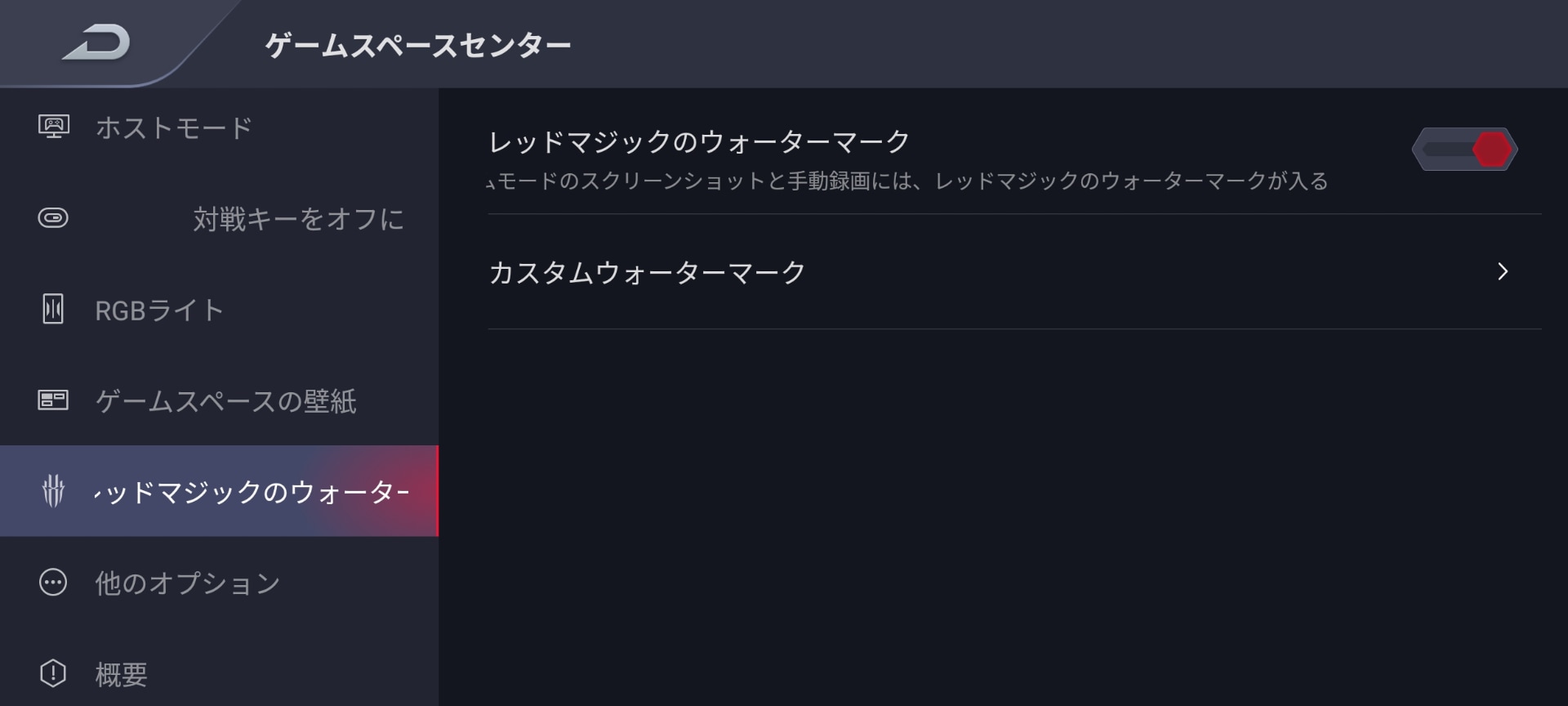Expand カスタムウォーターマーク with the chevron arrow
Image resolution: width=1568 pixels, height=706 pixels.
(x=1503, y=271)
